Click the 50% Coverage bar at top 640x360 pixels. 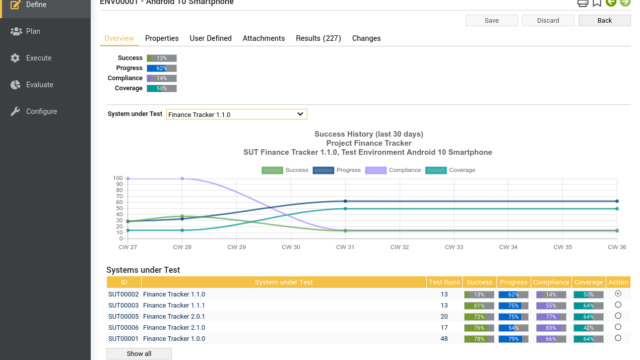click(x=162, y=88)
